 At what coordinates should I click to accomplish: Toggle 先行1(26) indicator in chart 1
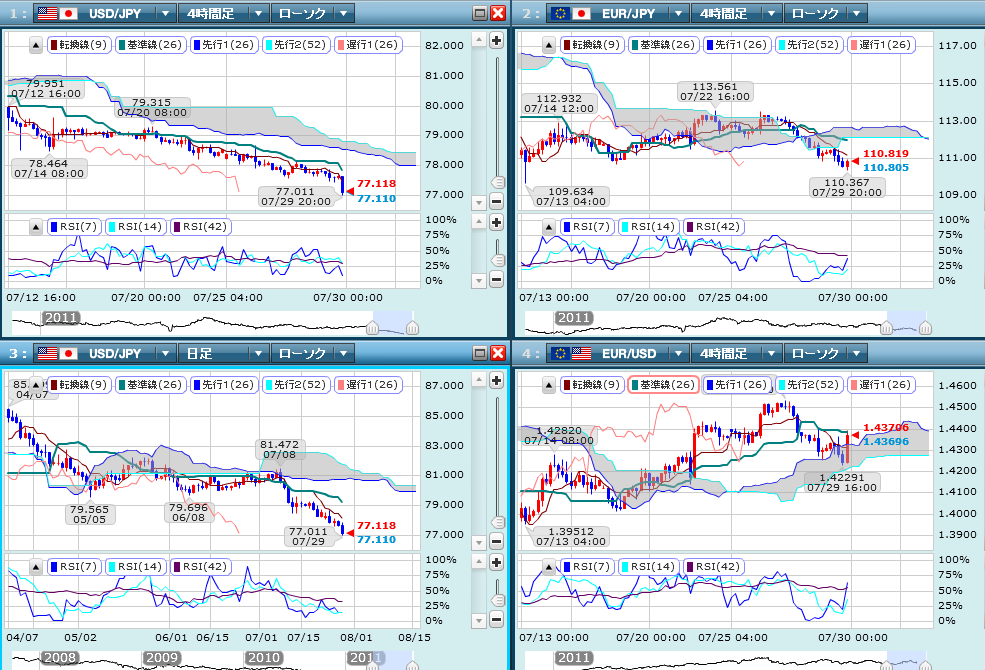224,45
